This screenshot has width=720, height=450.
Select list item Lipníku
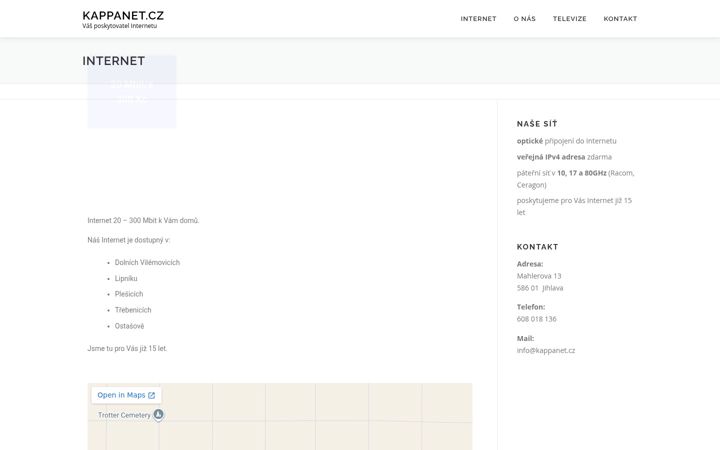[126, 279]
